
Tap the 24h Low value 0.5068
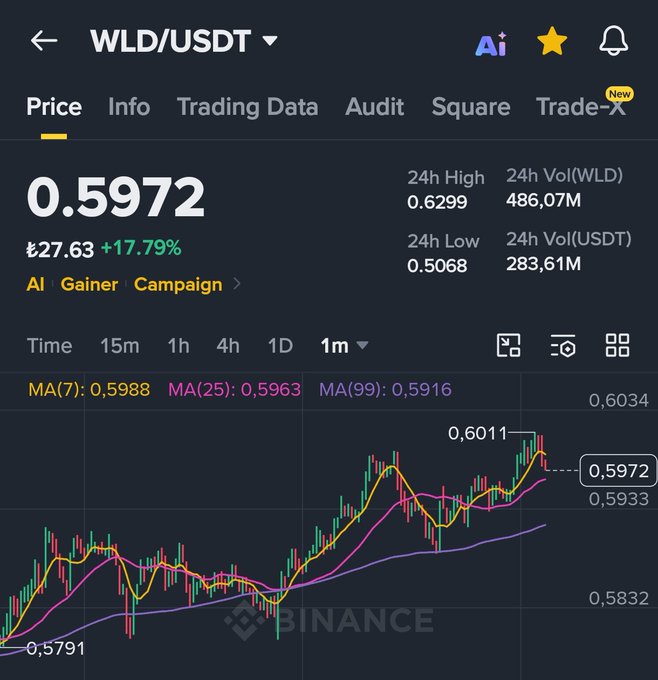tap(437, 265)
